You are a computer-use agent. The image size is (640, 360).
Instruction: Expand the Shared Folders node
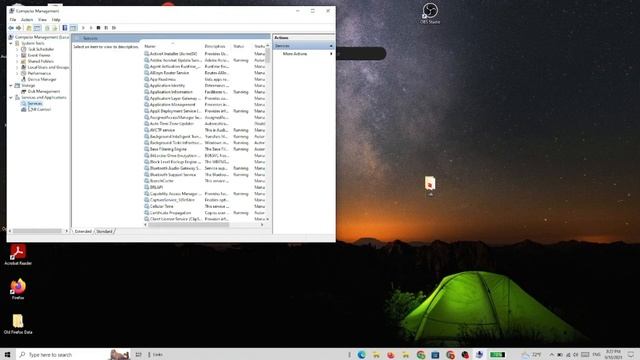point(17,61)
